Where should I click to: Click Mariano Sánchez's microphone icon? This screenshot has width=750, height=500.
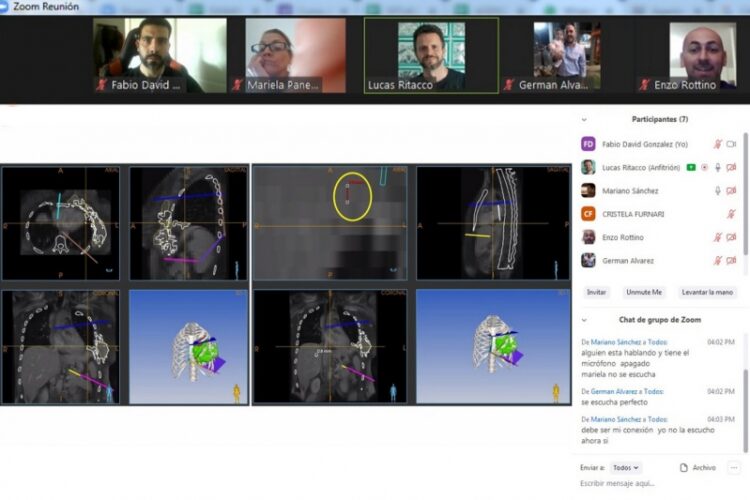pyautogui.click(x=717, y=191)
